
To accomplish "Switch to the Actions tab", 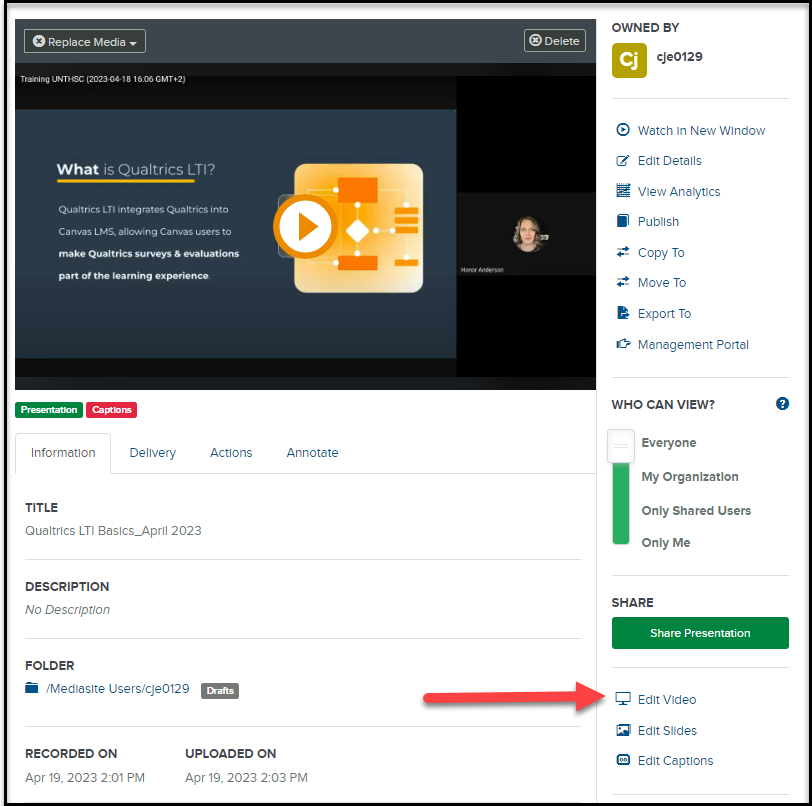I will pyautogui.click(x=231, y=453).
